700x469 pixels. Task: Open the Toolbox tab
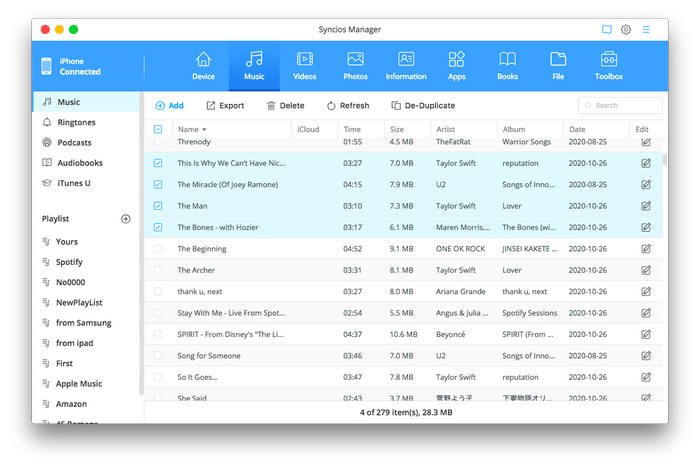(x=609, y=66)
